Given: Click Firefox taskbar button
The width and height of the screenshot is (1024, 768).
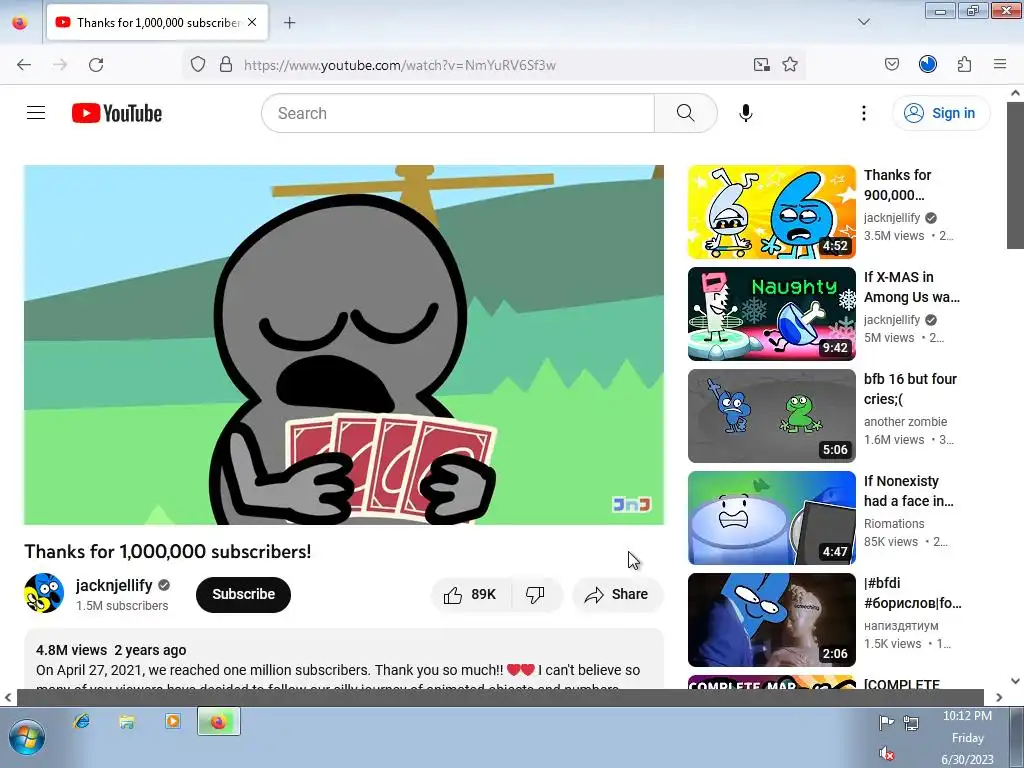Looking at the screenshot, I should (219, 722).
